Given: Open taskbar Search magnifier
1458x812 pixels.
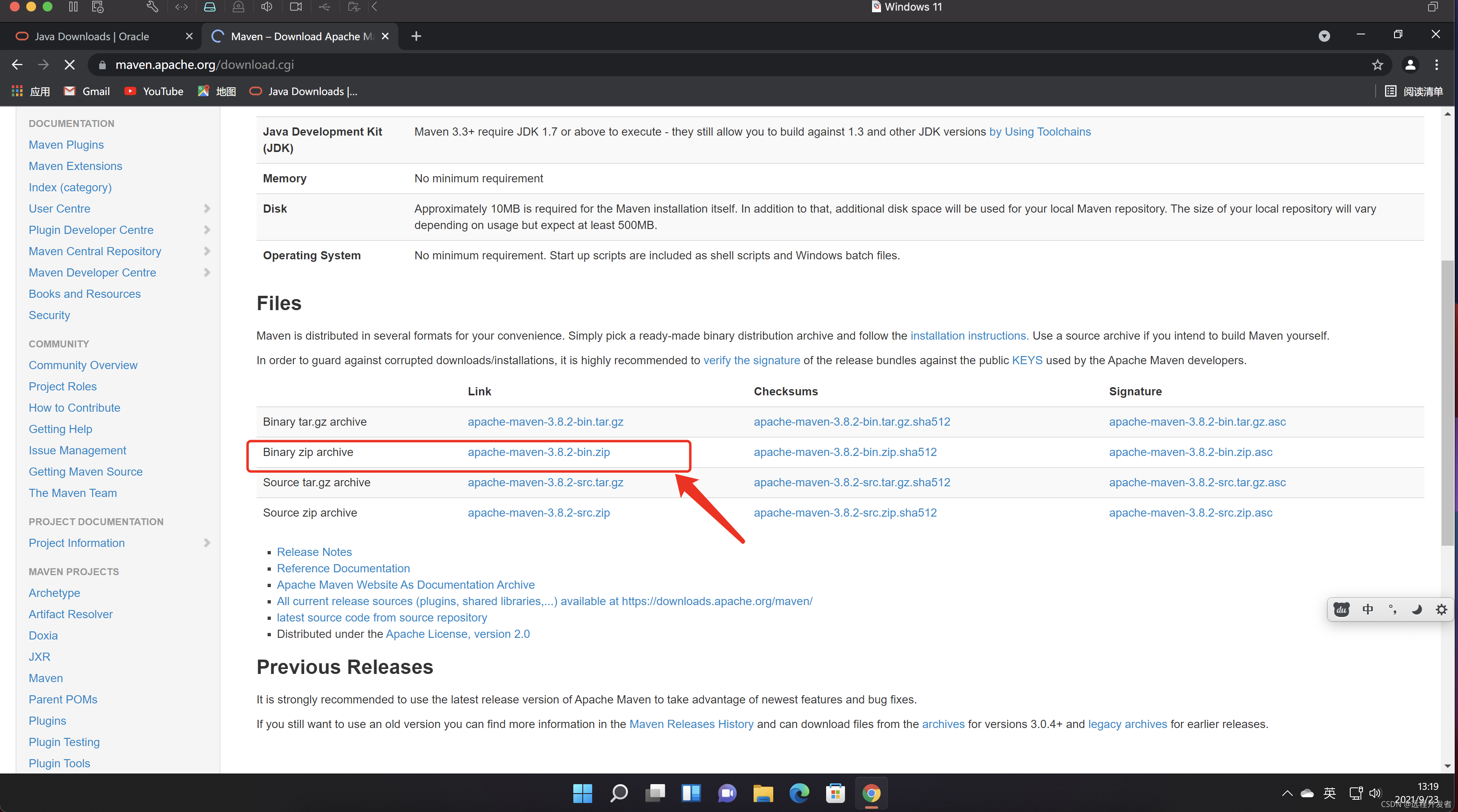Looking at the screenshot, I should (x=619, y=793).
